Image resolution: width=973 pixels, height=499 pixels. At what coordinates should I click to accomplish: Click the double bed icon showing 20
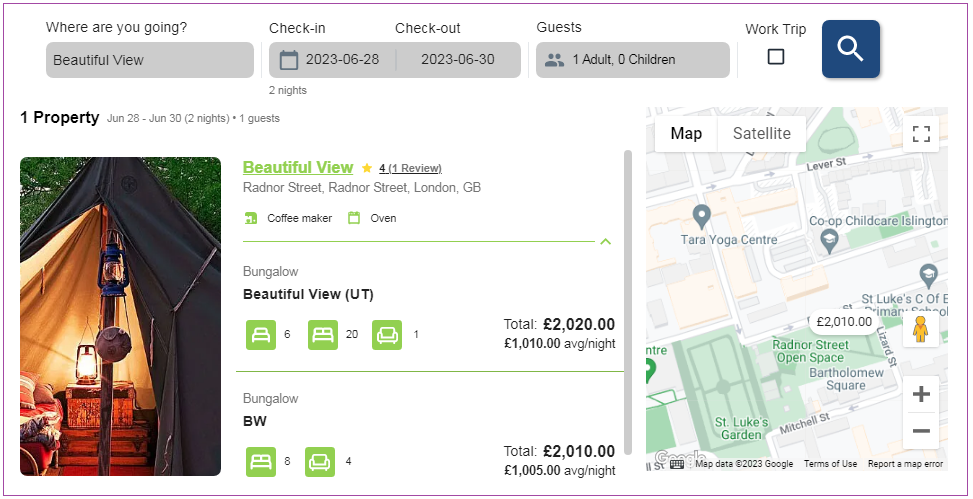click(x=323, y=335)
